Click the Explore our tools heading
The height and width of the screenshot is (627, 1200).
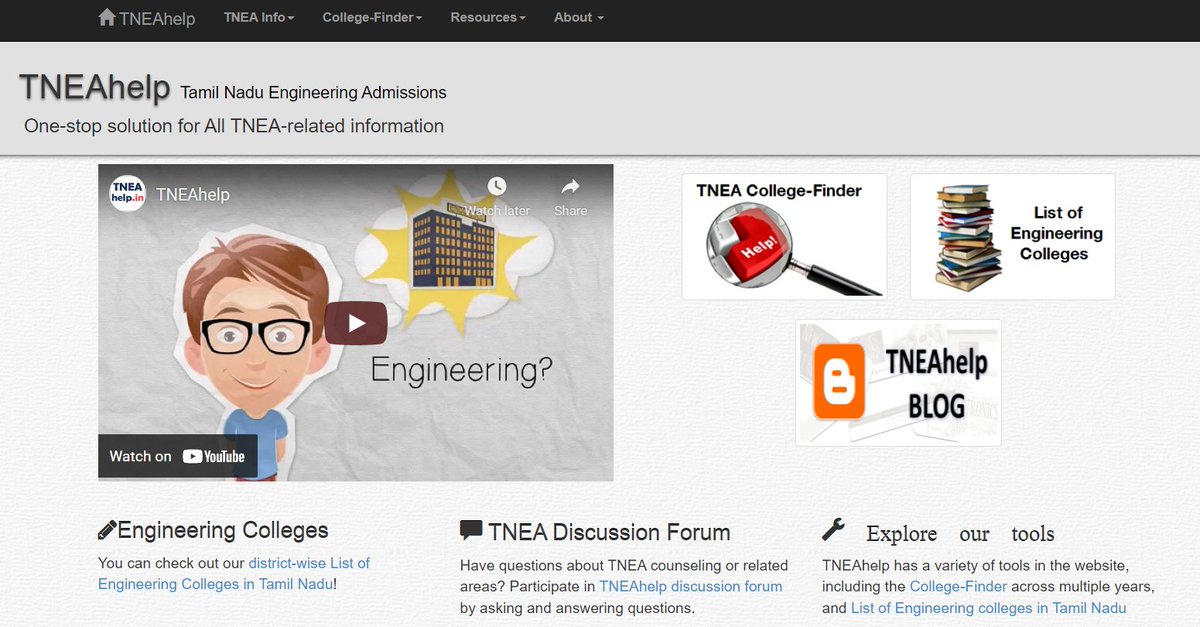tap(960, 533)
